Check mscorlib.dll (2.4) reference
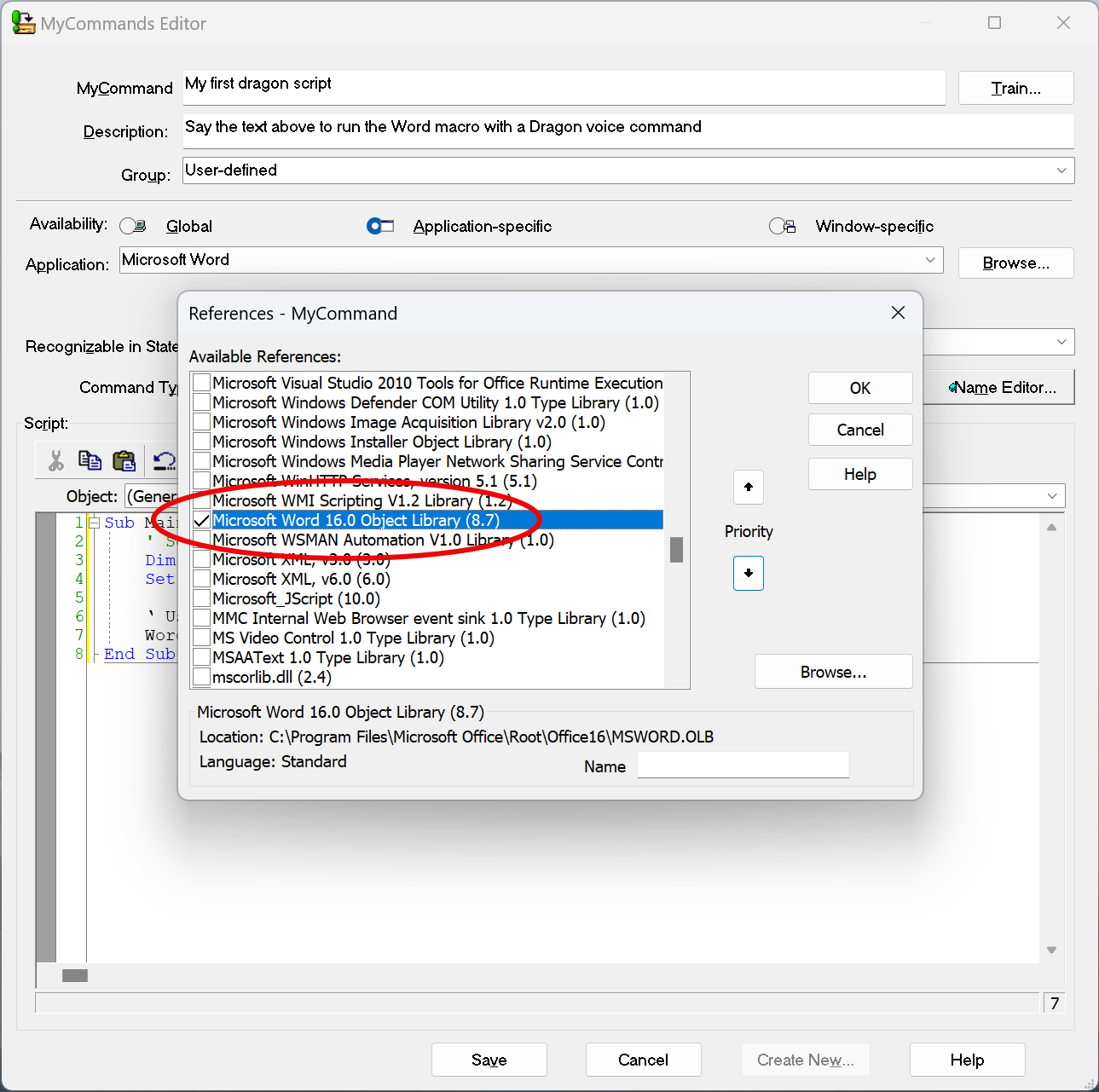 coord(202,677)
